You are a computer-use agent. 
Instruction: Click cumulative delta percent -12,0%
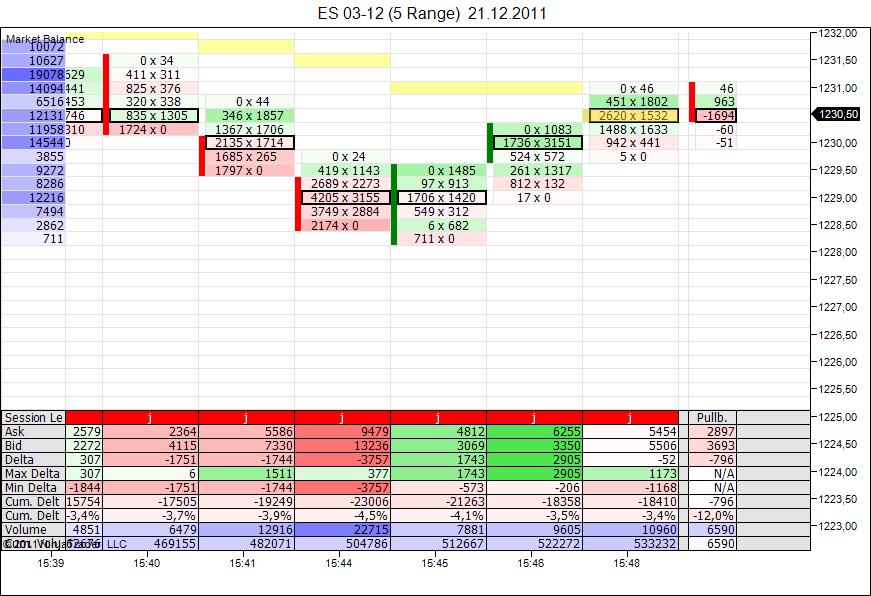714,515
